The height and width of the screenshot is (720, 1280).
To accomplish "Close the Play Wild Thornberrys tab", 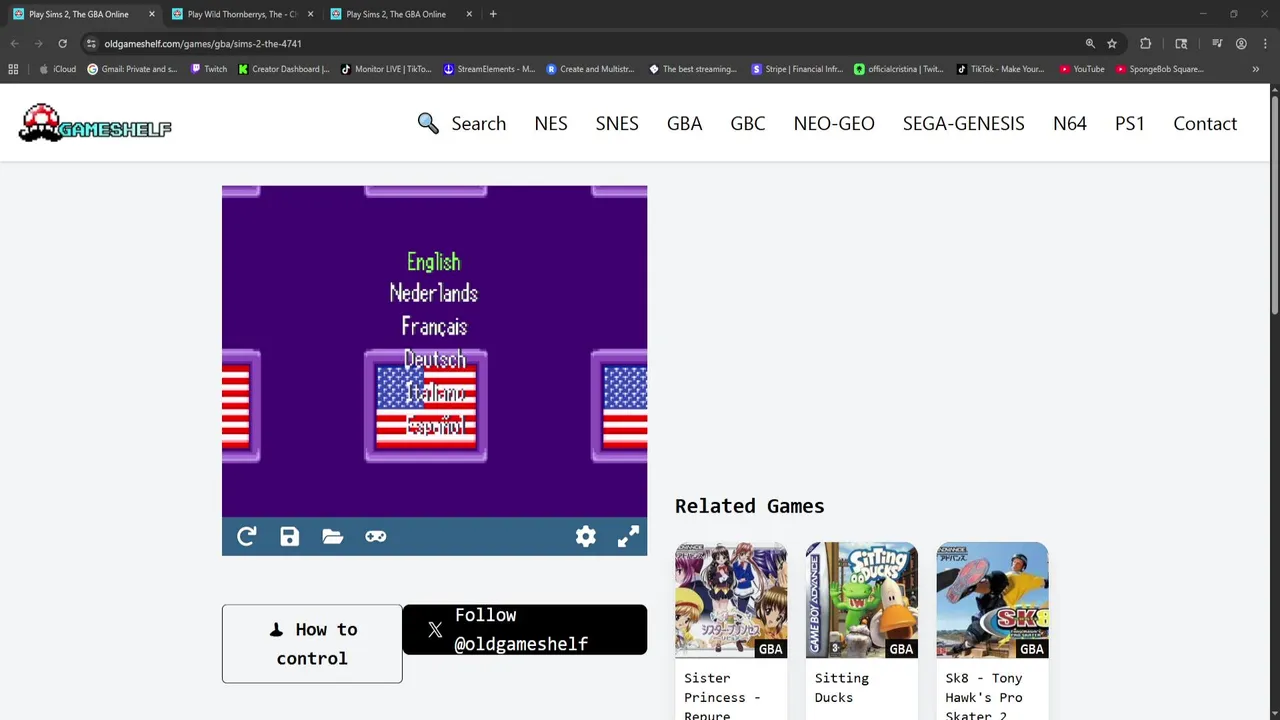I will 310,14.
